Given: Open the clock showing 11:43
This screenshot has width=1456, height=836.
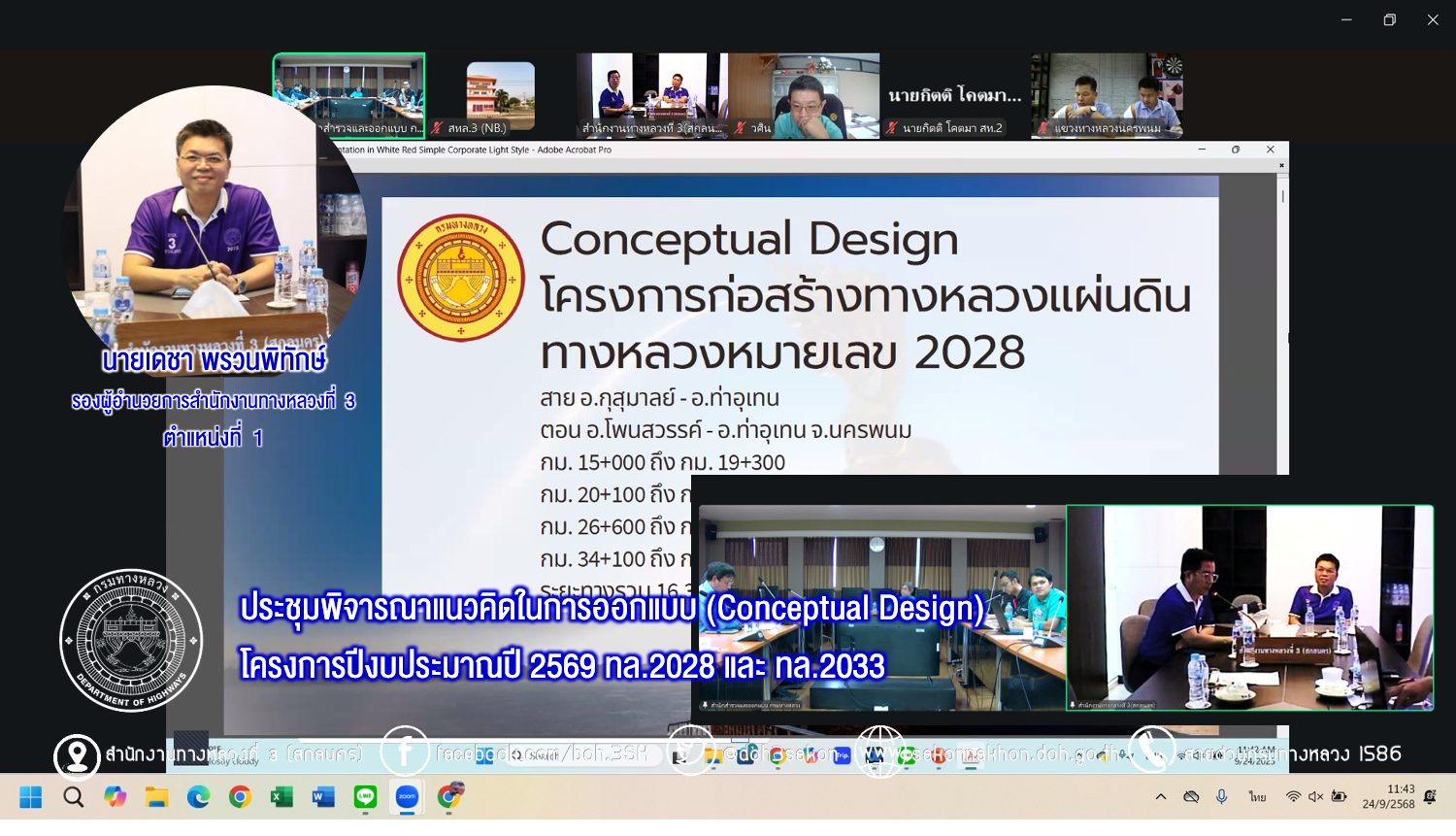Looking at the screenshot, I should [1388, 797].
